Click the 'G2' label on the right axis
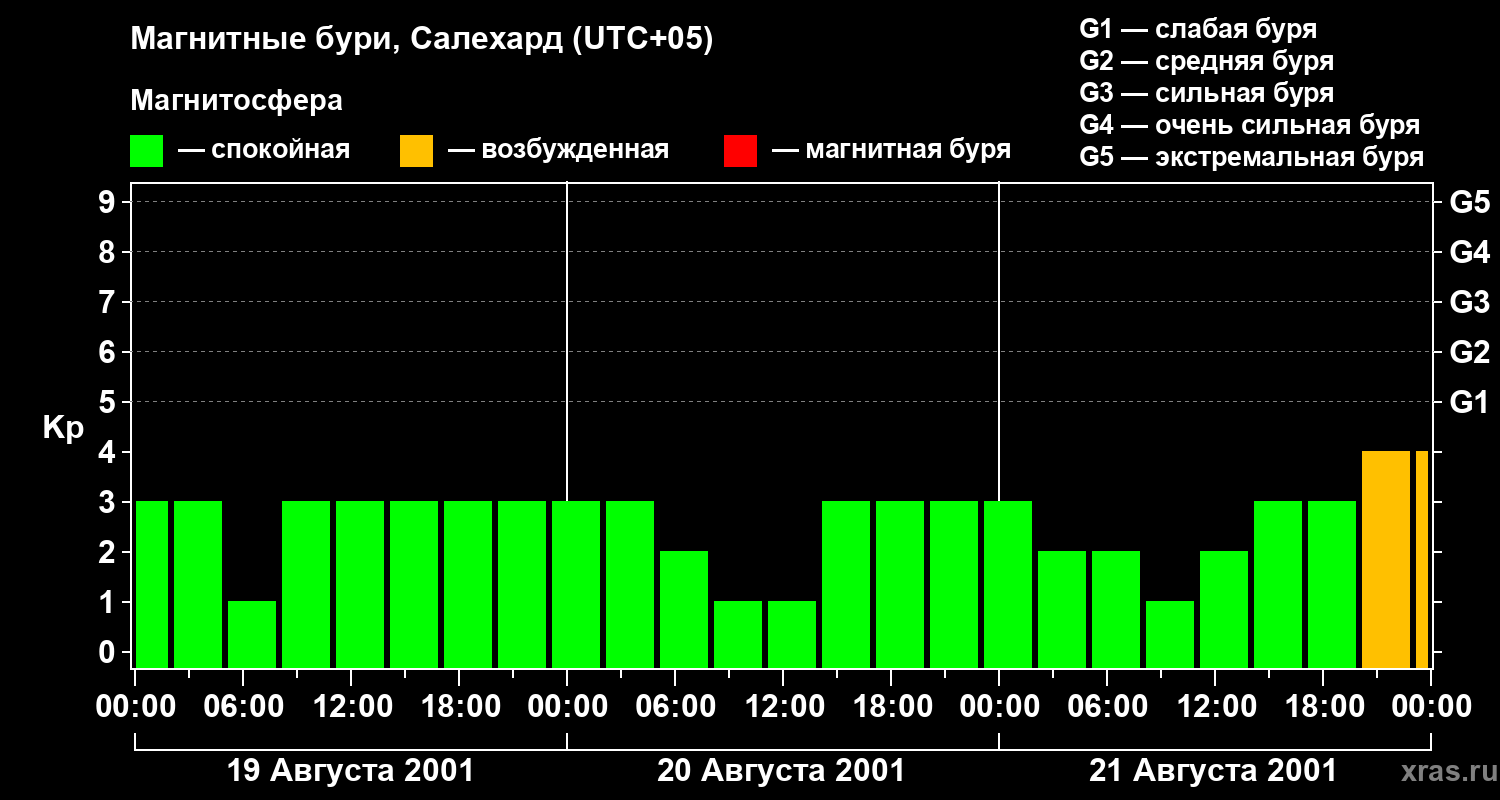 click(x=1469, y=352)
